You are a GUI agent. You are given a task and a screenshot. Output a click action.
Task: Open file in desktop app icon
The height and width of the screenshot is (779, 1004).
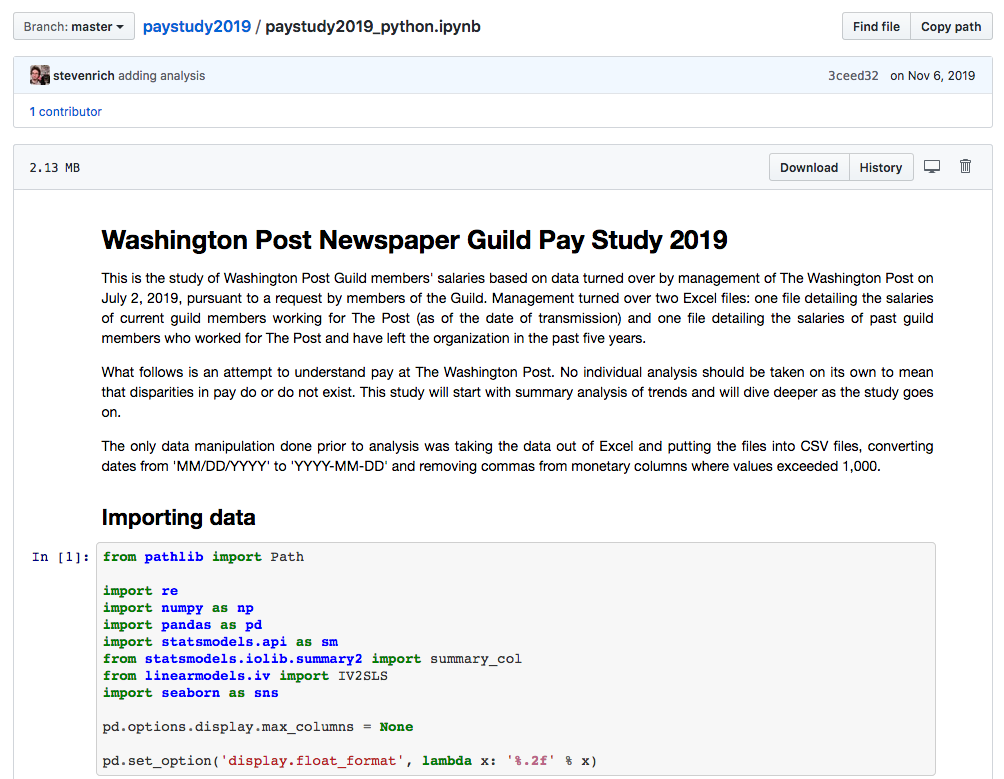932,167
